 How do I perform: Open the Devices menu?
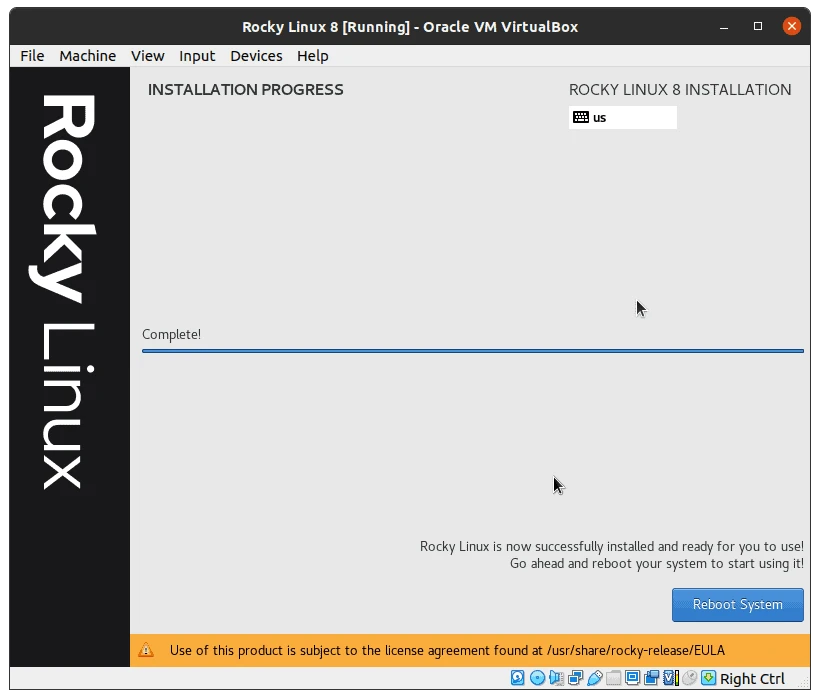pos(256,56)
